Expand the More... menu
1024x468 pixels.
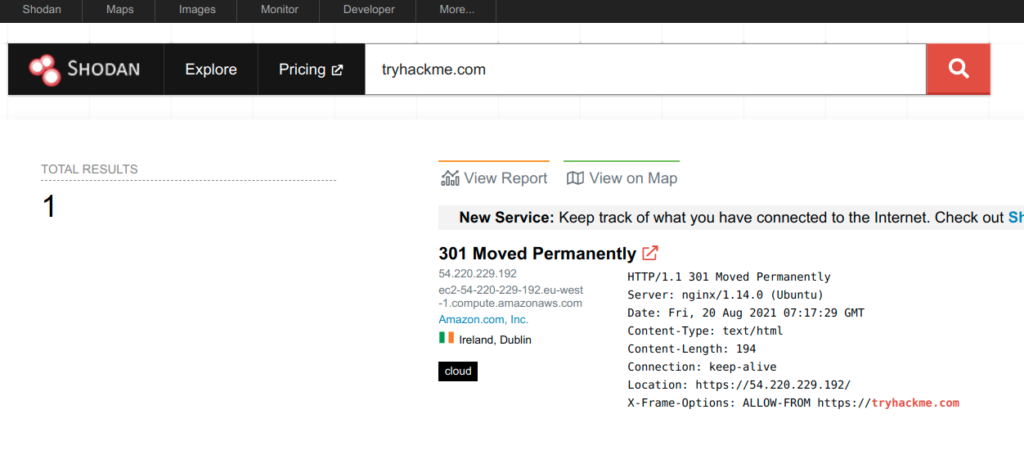pyautogui.click(x=458, y=10)
